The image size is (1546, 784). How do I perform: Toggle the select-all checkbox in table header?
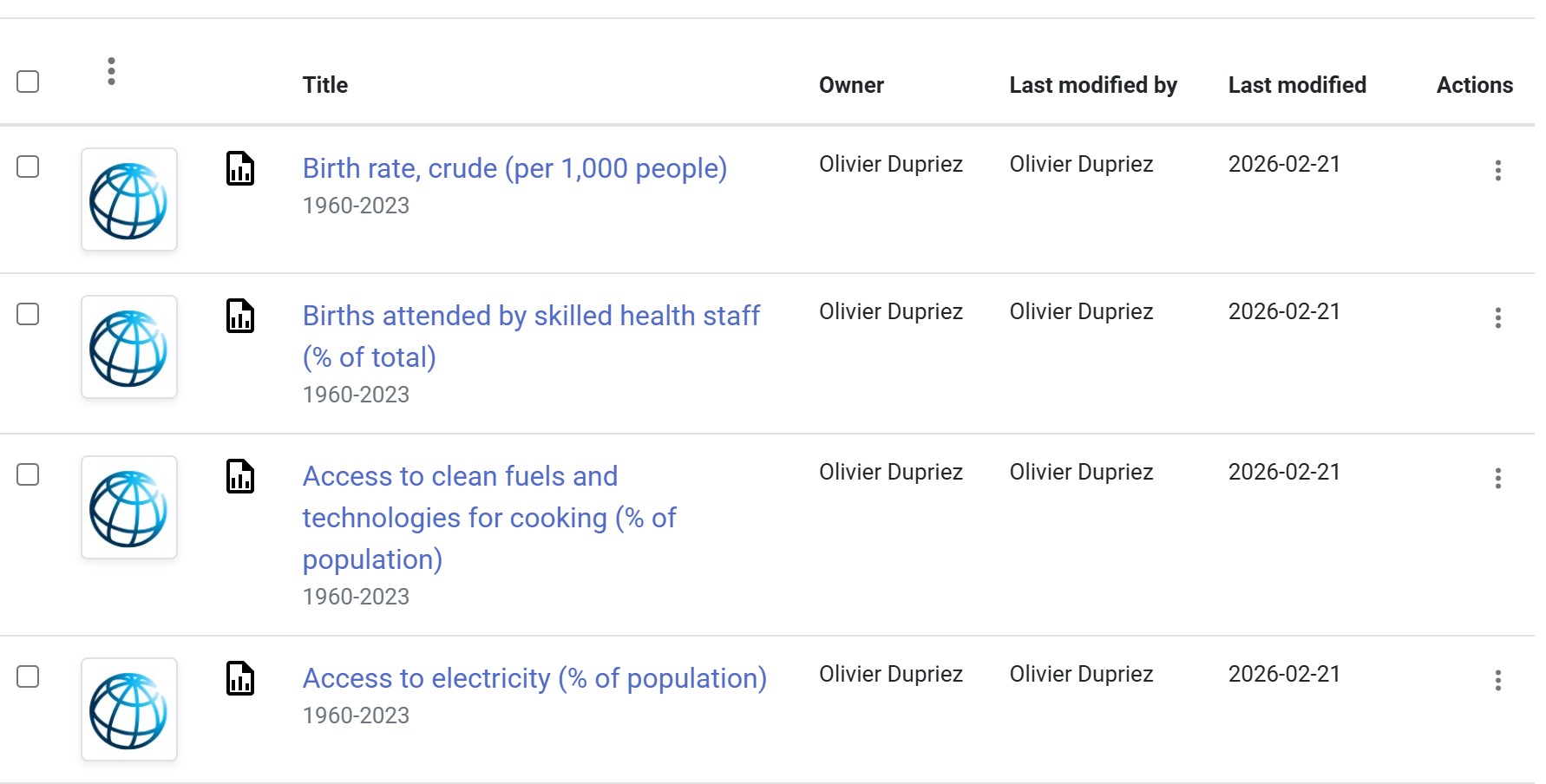pos(28,82)
